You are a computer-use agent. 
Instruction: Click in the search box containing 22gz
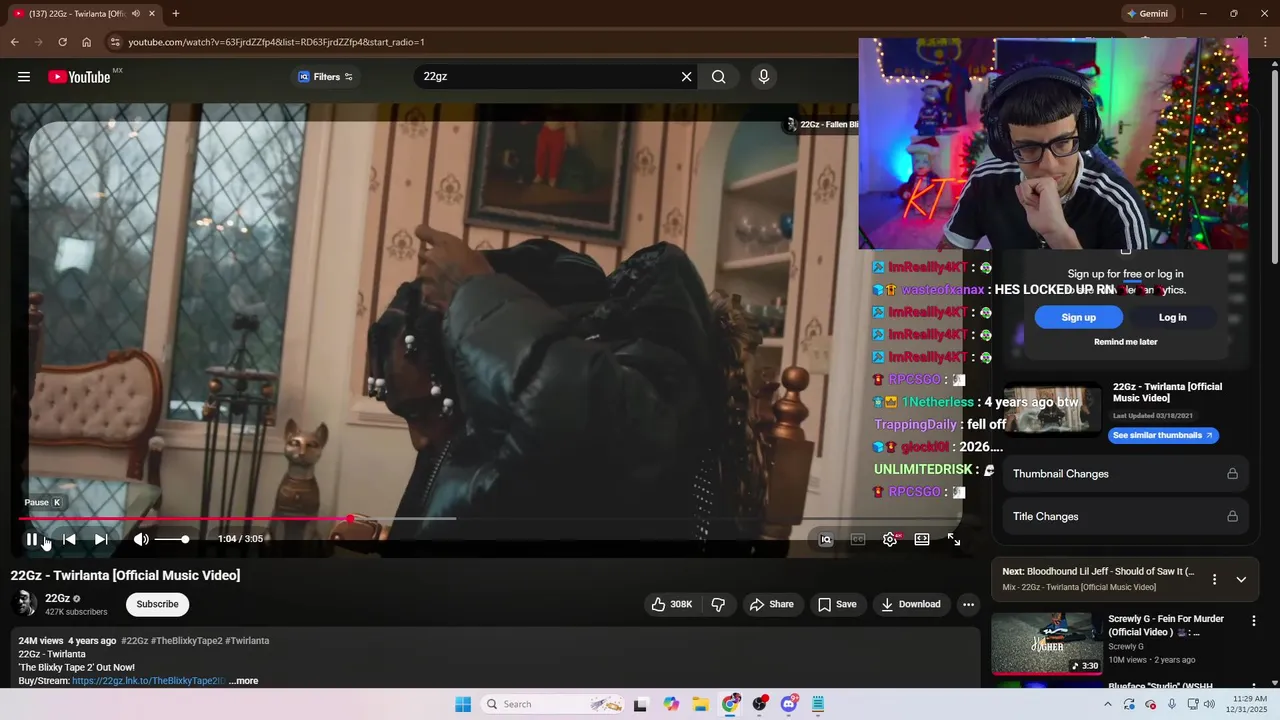click(545, 77)
